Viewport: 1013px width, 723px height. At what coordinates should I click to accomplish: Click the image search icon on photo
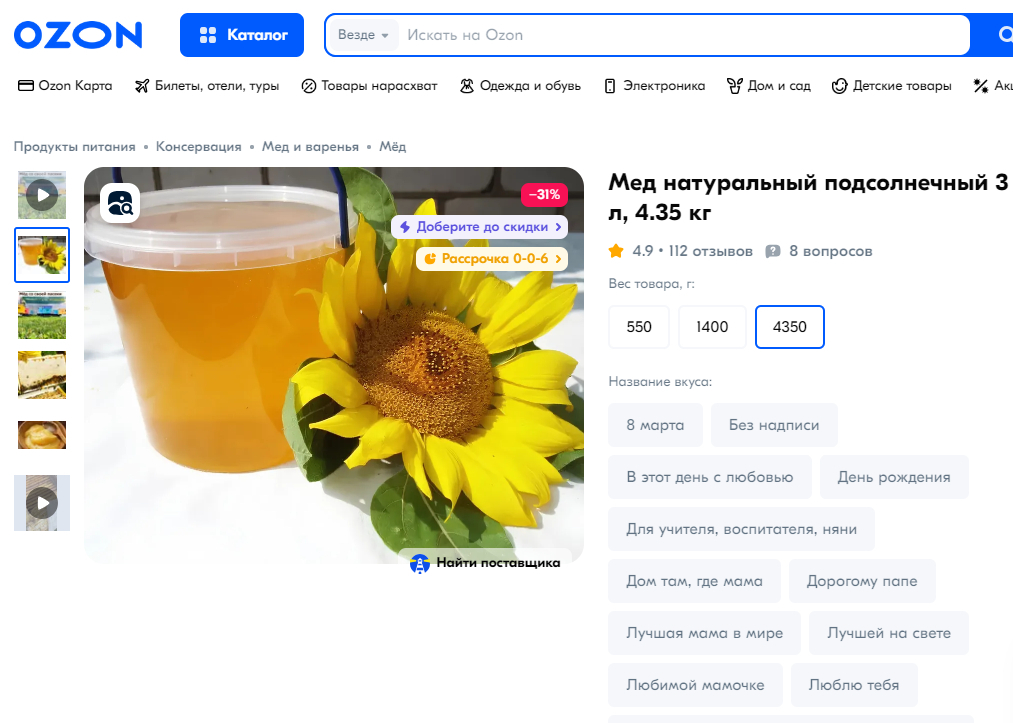click(x=120, y=203)
